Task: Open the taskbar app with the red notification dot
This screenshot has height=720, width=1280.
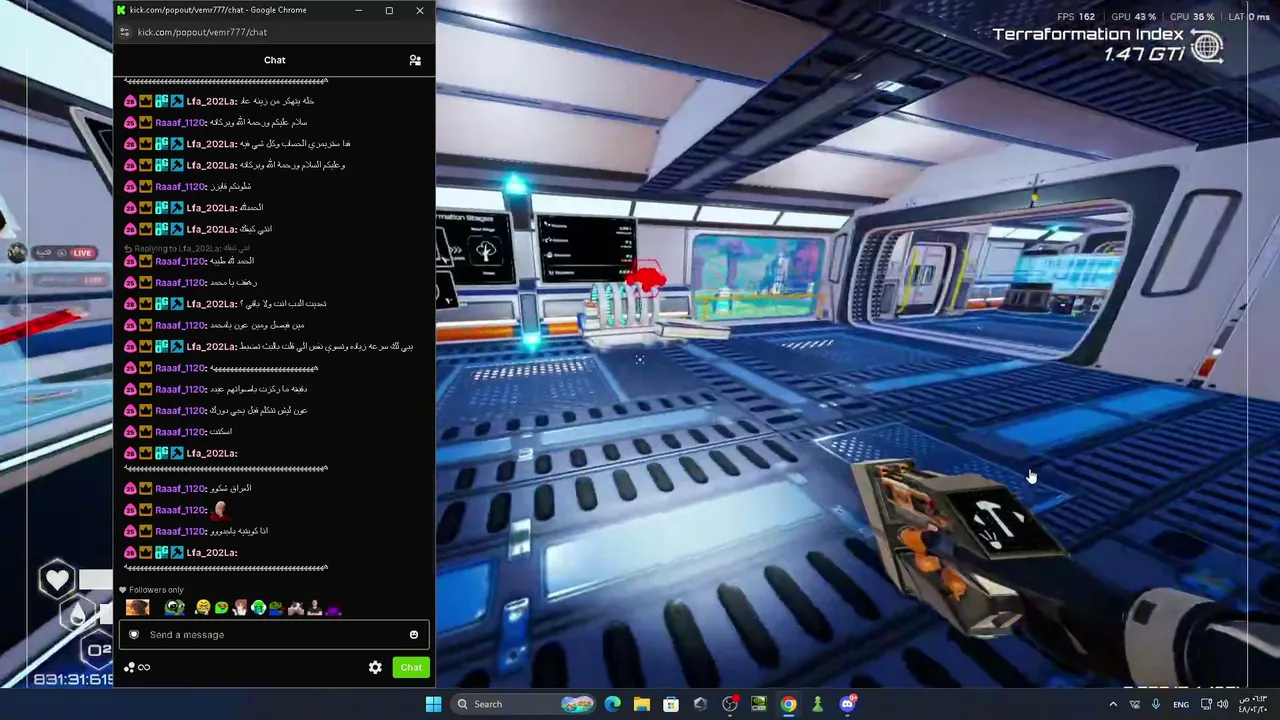Action: (730, 704)
